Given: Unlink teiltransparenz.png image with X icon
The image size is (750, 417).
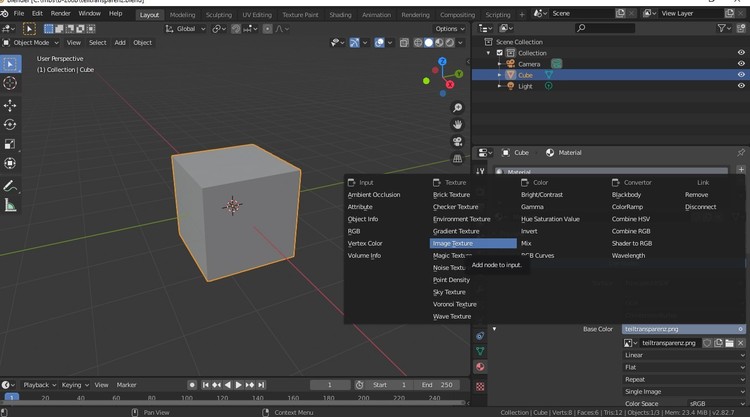Looking at the screenshot, I should [740, 343].
